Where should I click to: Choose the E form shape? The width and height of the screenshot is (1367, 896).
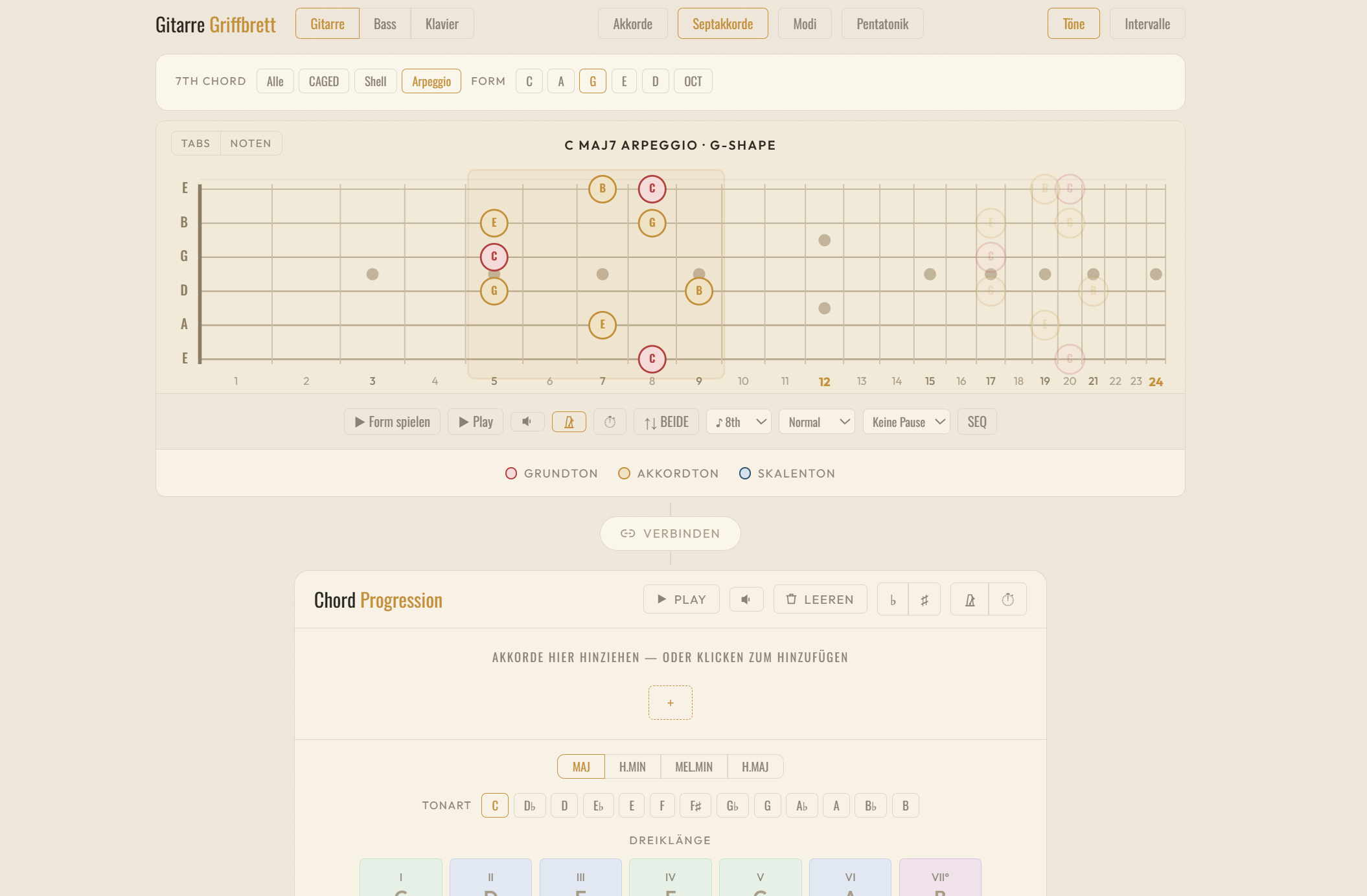(625, 81)
